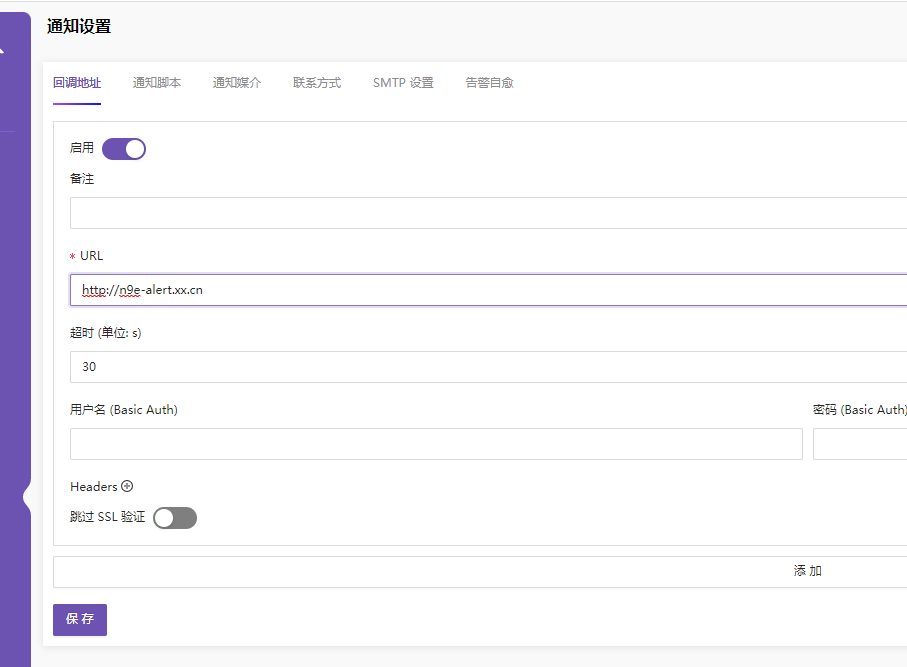The width and height of the screenshot is (907, 667).
Task: Open the 联系方式 tab
Action: tap(316, 83)
